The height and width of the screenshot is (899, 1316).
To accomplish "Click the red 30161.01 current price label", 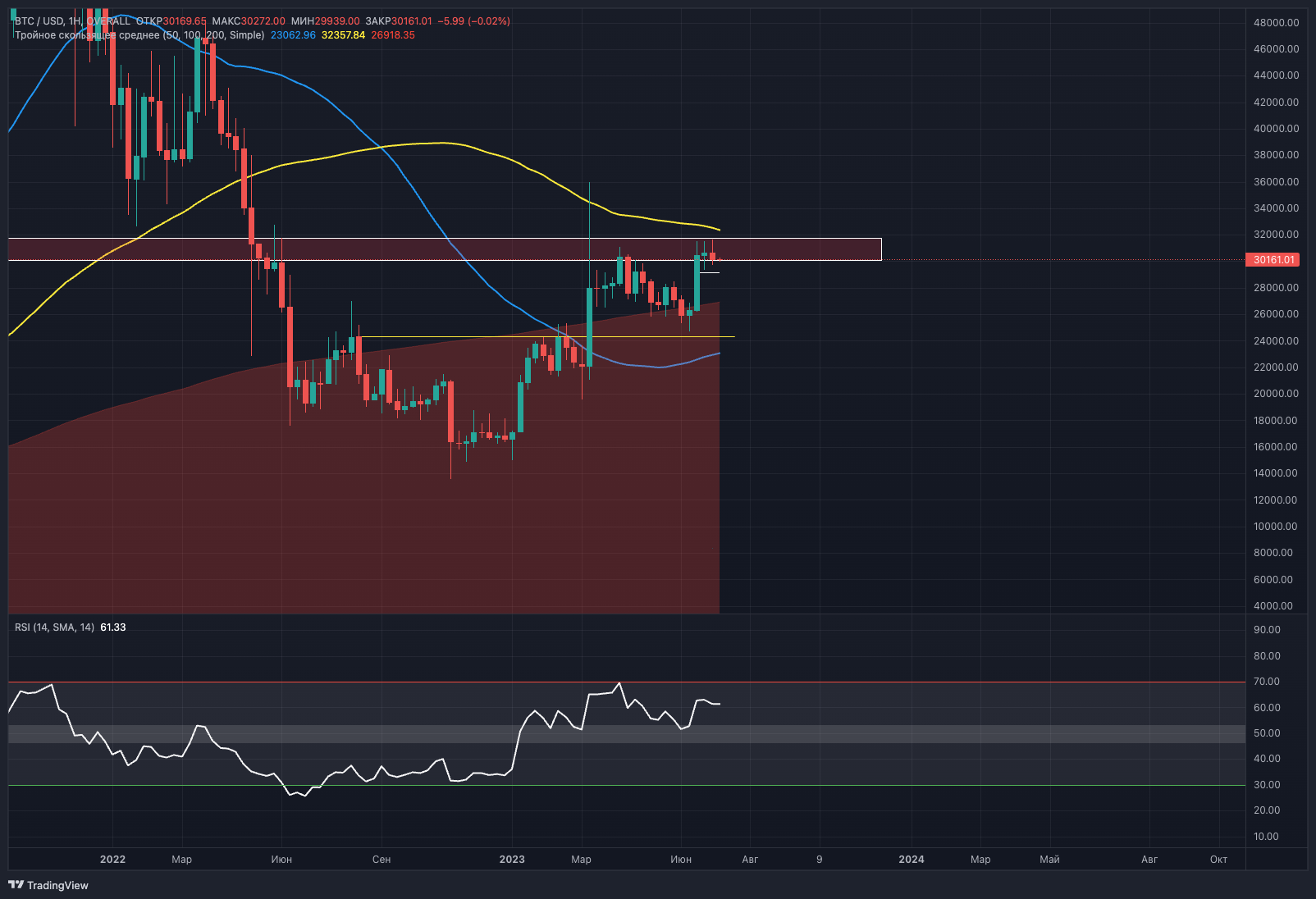I will coord(1273,260).
